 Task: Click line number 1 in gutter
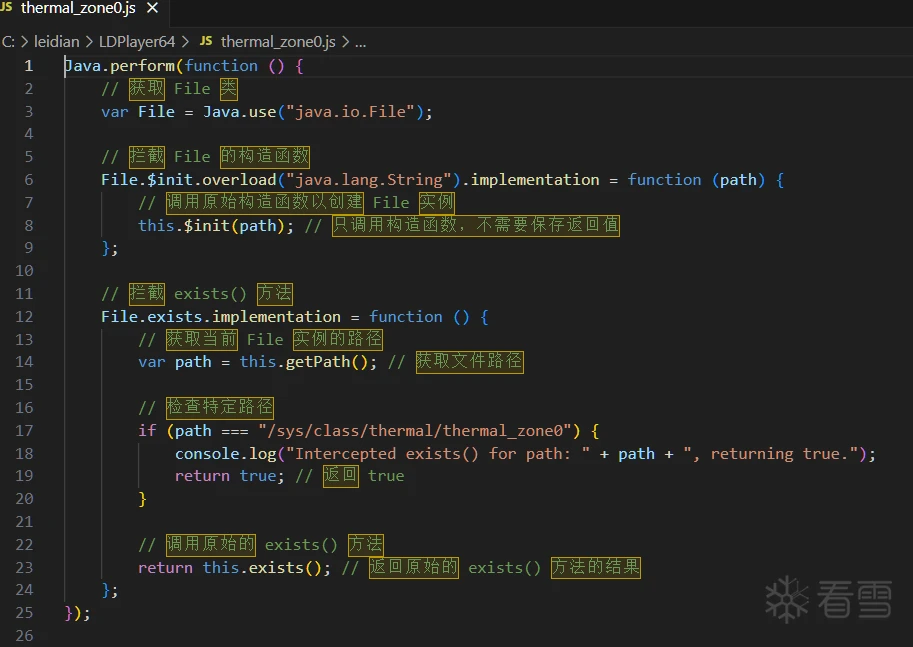tap(29, 66)
